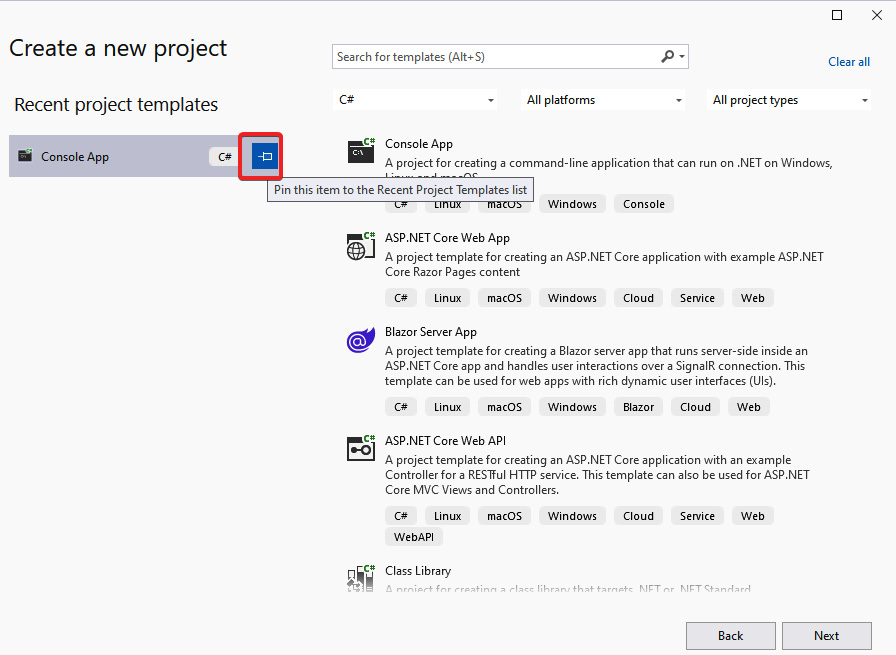Open the C# language filter dropdown
This screenshot has width=896, height=655.
415,100
